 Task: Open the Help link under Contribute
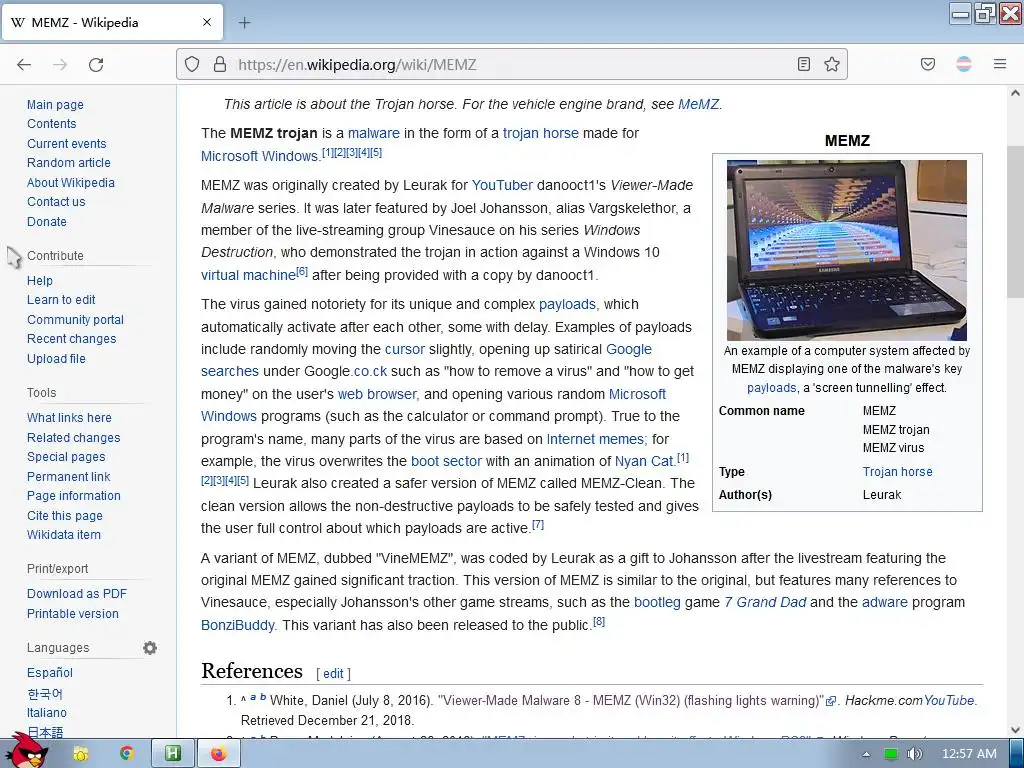[x=40, y=281]
